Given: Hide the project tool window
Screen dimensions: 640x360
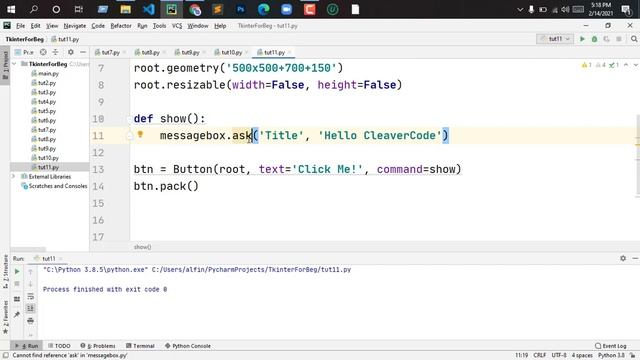Looking at the screenshot, I should (x=83, y=52).
